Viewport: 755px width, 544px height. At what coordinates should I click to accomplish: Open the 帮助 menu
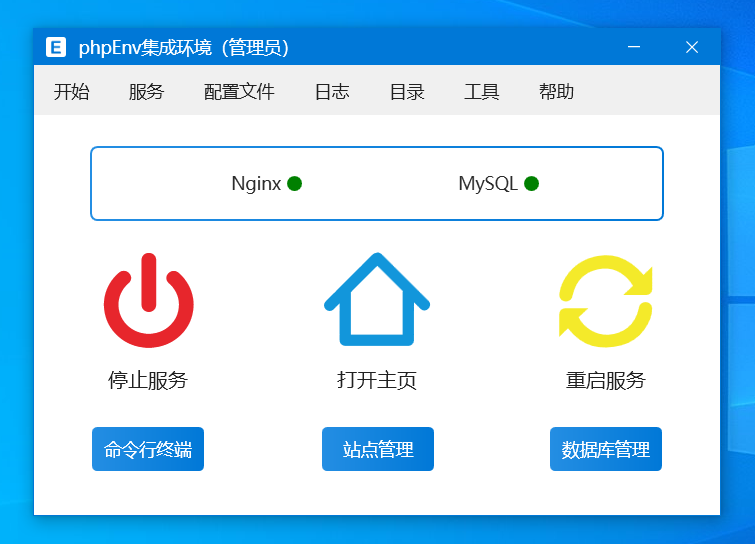[556, 92]
